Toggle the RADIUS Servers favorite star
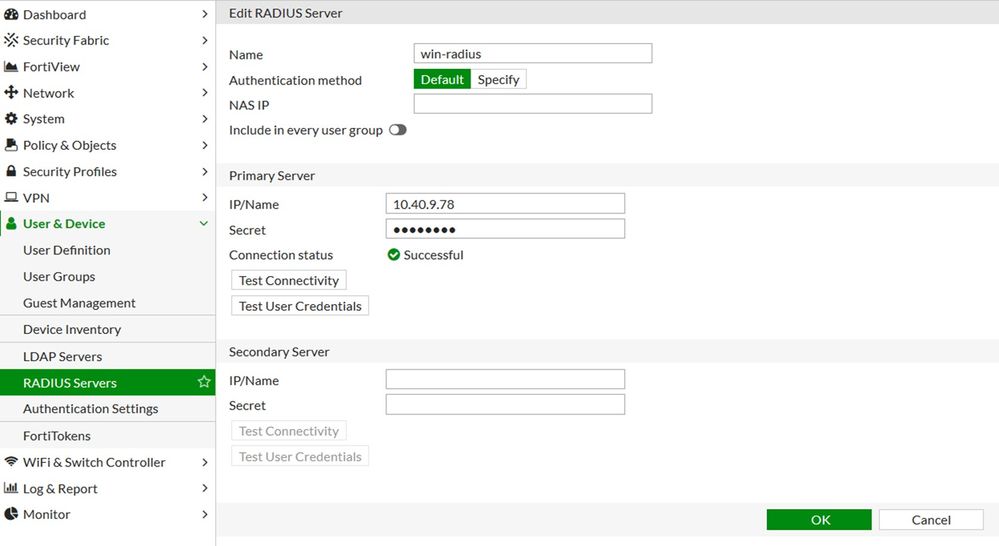Screen dimensions: 999x546 (204, 382)
